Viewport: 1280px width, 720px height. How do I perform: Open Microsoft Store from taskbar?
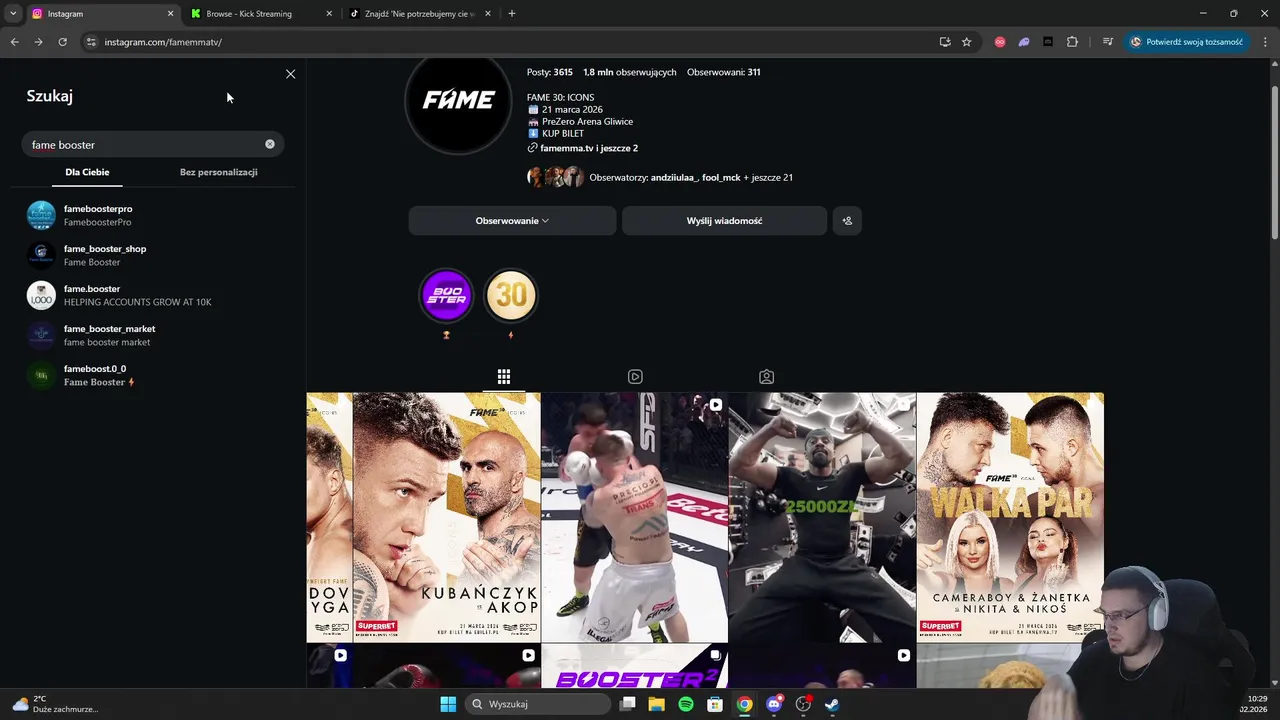point(715,704)
